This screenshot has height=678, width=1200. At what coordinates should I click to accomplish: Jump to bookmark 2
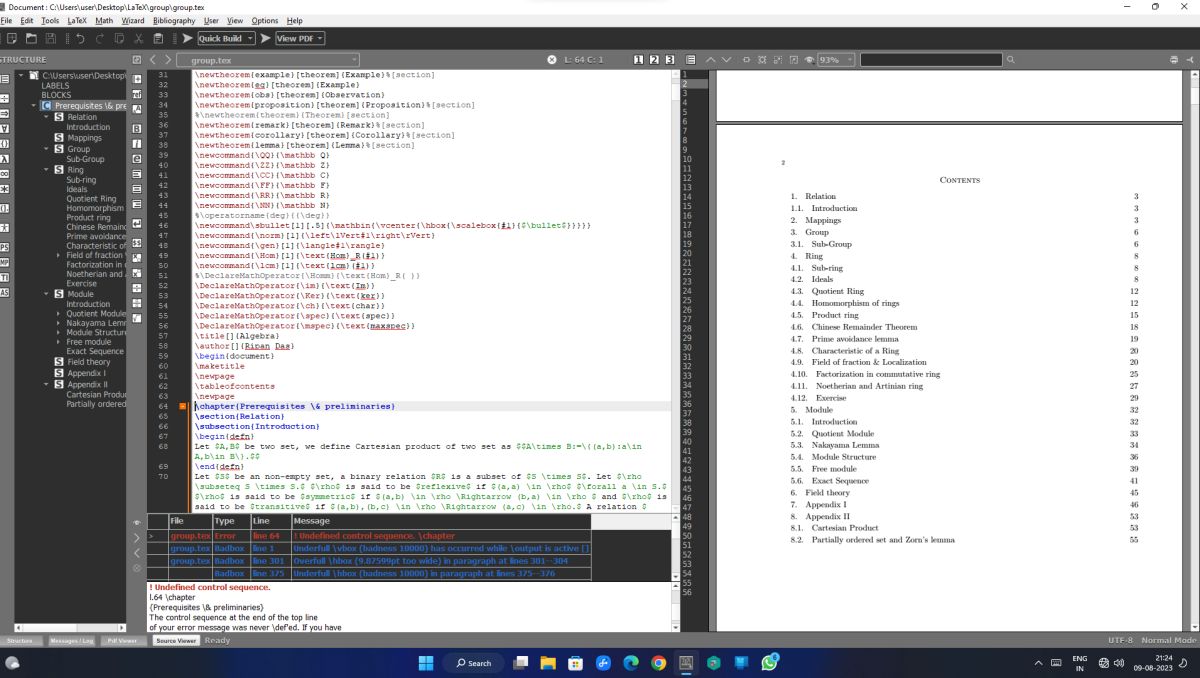point(654,60)
